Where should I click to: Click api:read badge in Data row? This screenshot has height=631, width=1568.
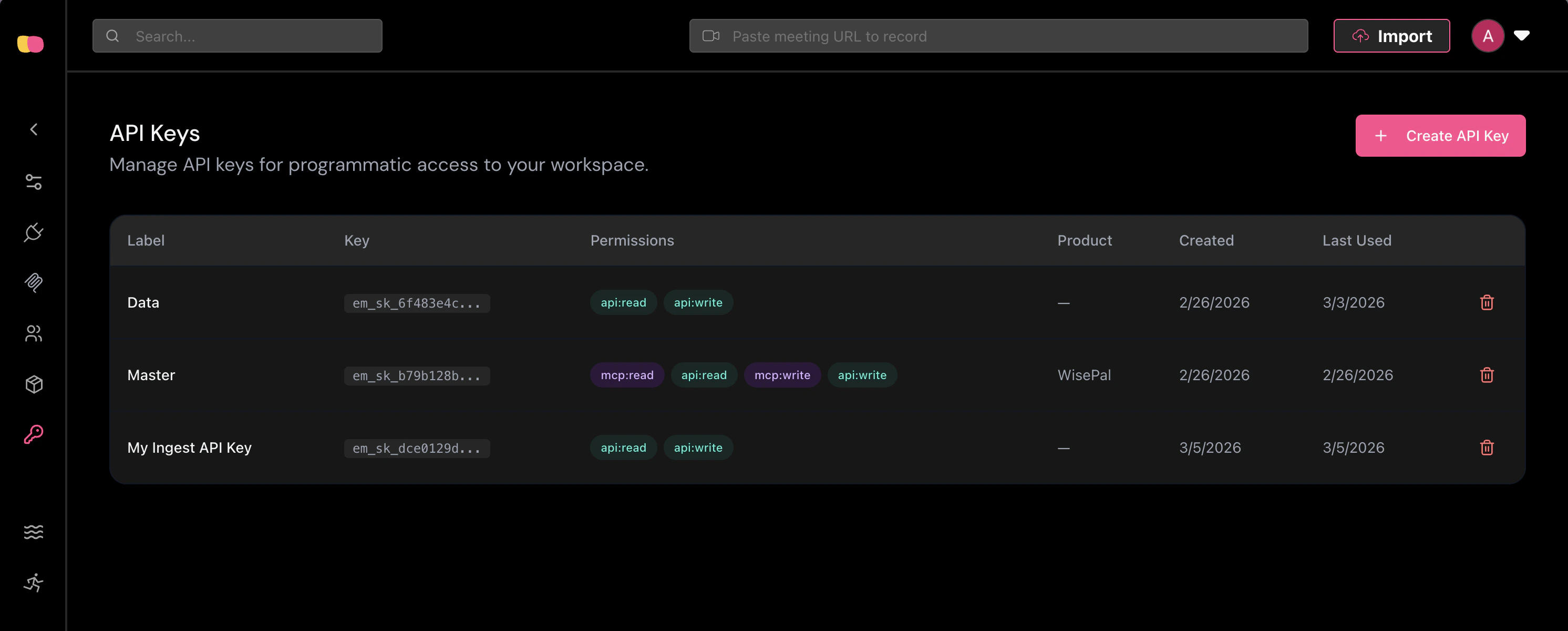click(x=623, y=302)
